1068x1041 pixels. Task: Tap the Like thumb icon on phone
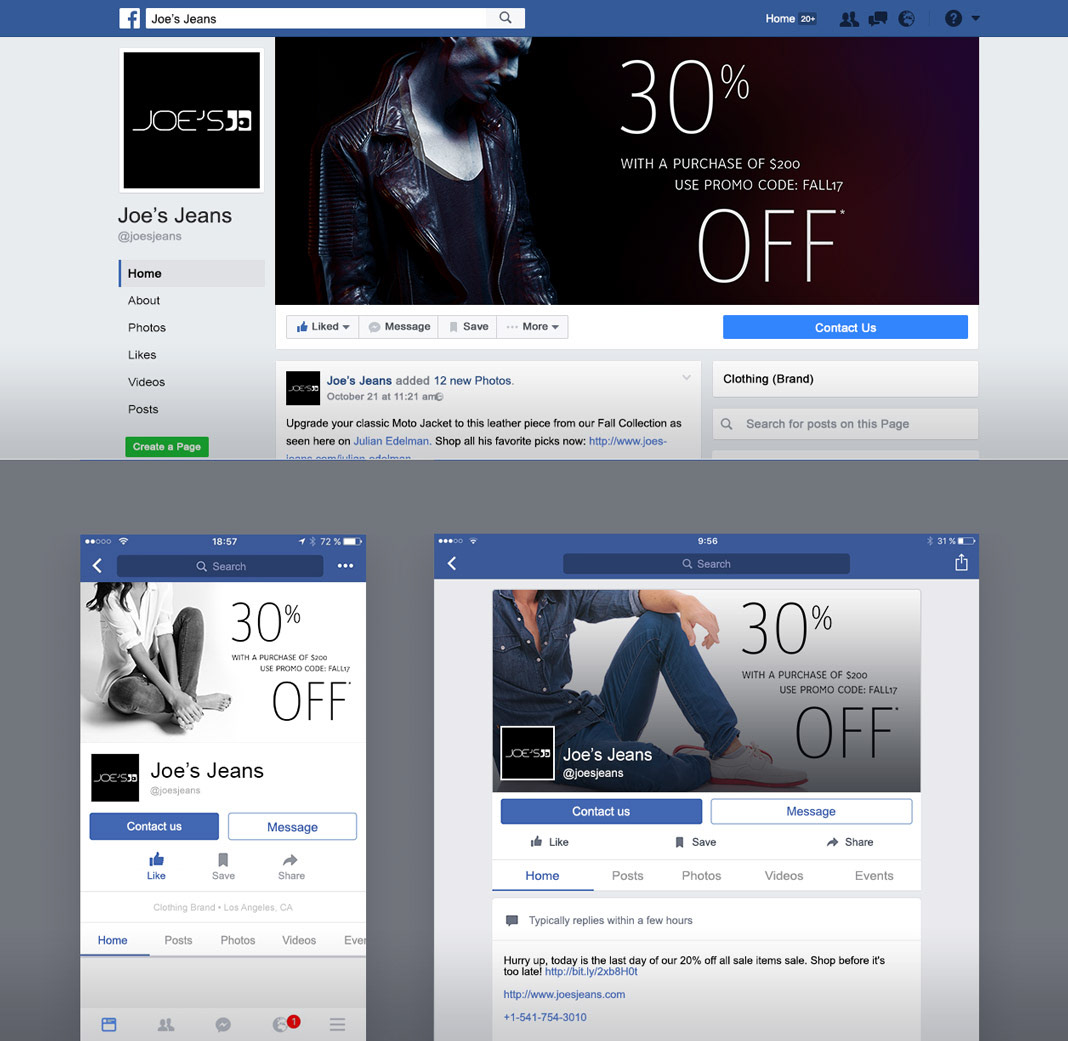[x=156, y=860]
